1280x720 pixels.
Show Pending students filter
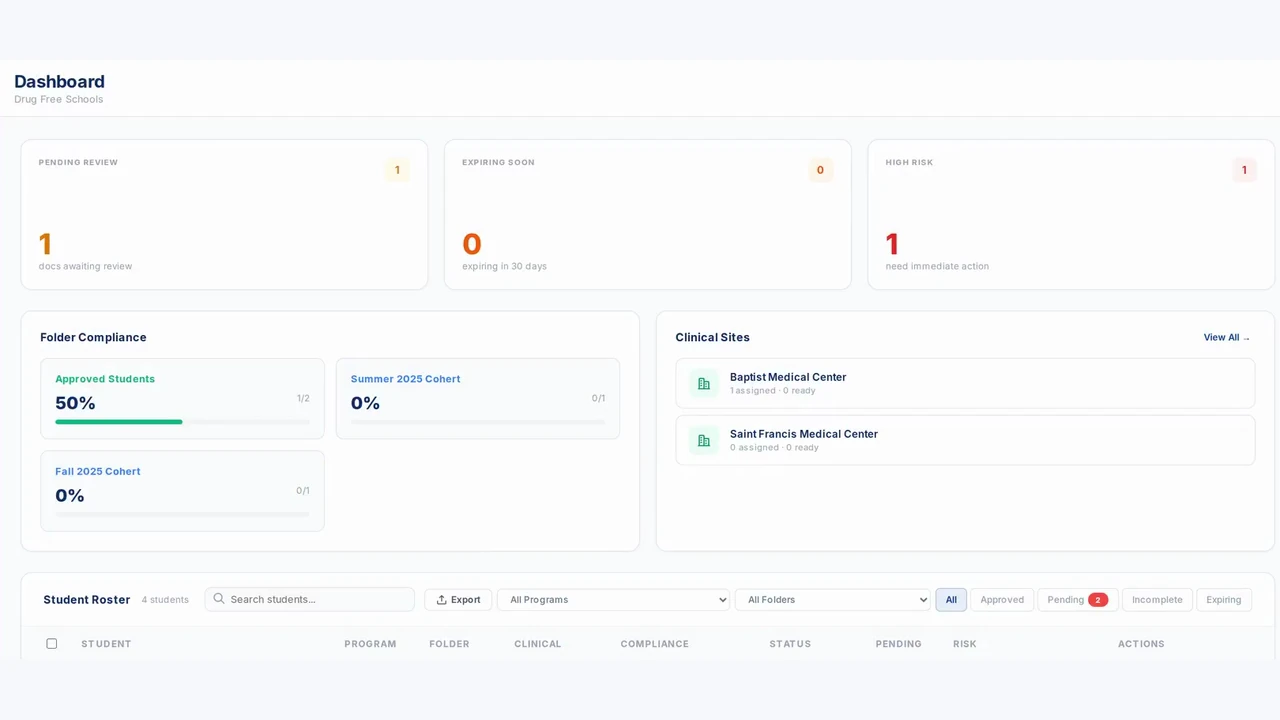1077,600
